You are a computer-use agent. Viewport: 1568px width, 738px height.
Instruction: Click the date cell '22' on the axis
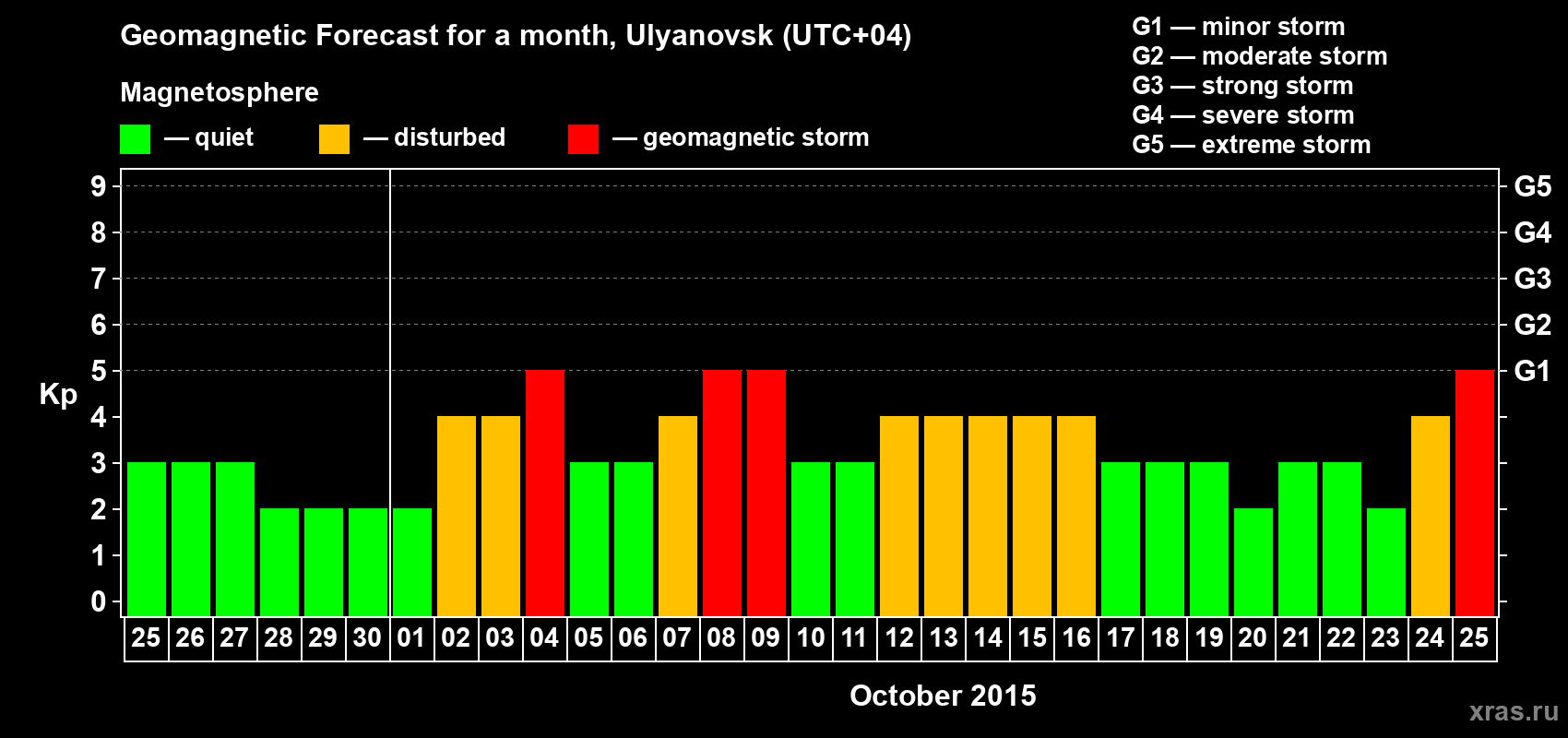1341,638
